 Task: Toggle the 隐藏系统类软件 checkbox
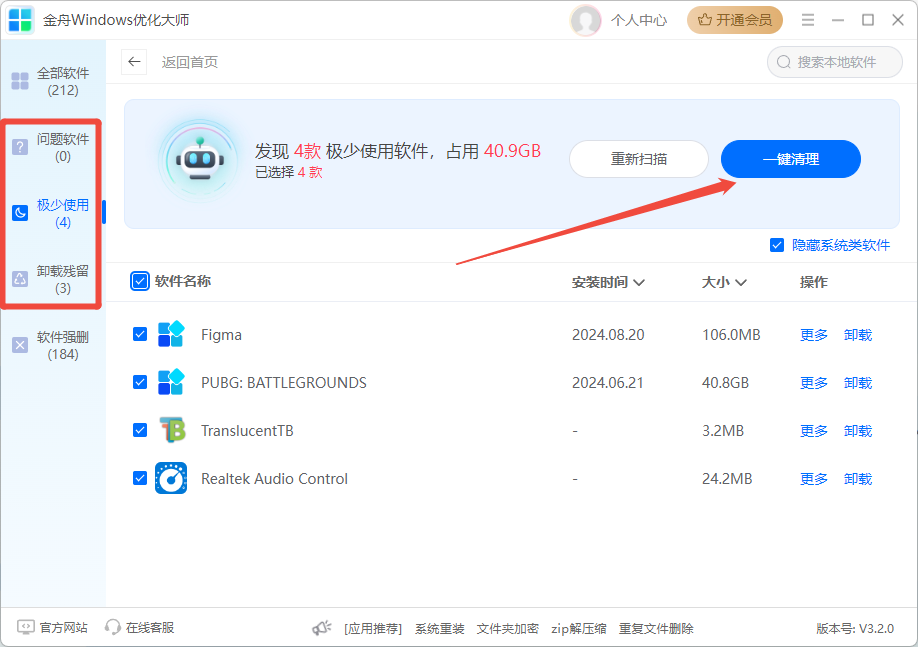click(777, 245)
